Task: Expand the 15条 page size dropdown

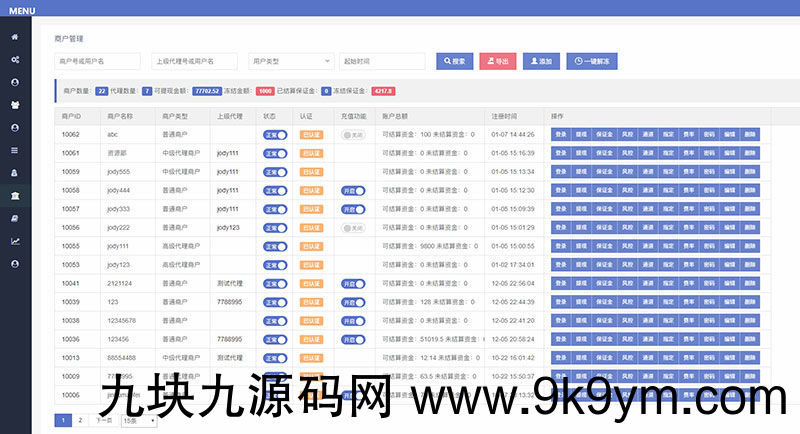Action: (139, 421)
